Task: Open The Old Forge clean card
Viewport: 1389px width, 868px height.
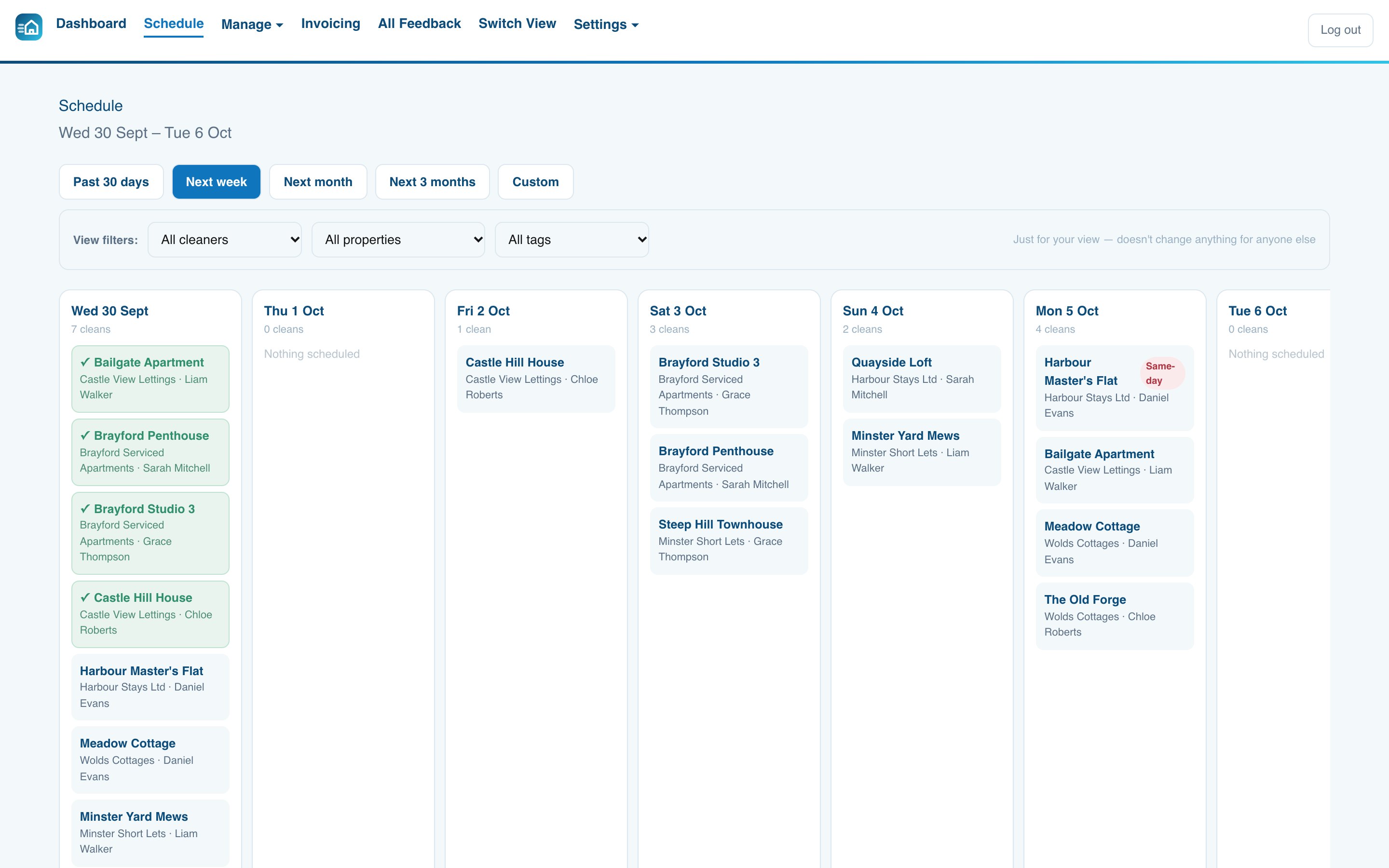Action: point(1115,616)
